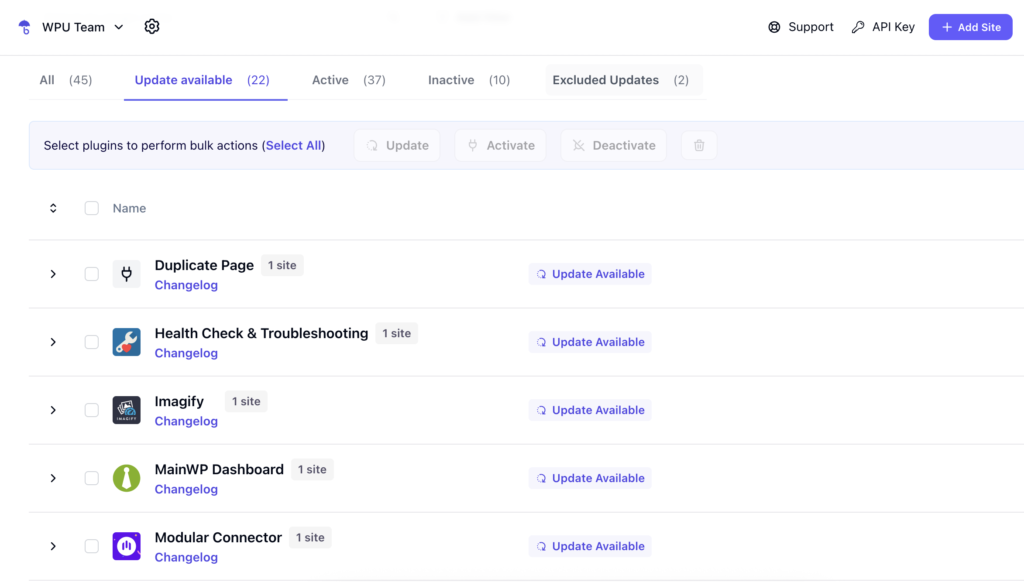The height and width of the screenshot is (582, 1024).
Task: Expand the Modular Connector row
Action: coord(53,546)
